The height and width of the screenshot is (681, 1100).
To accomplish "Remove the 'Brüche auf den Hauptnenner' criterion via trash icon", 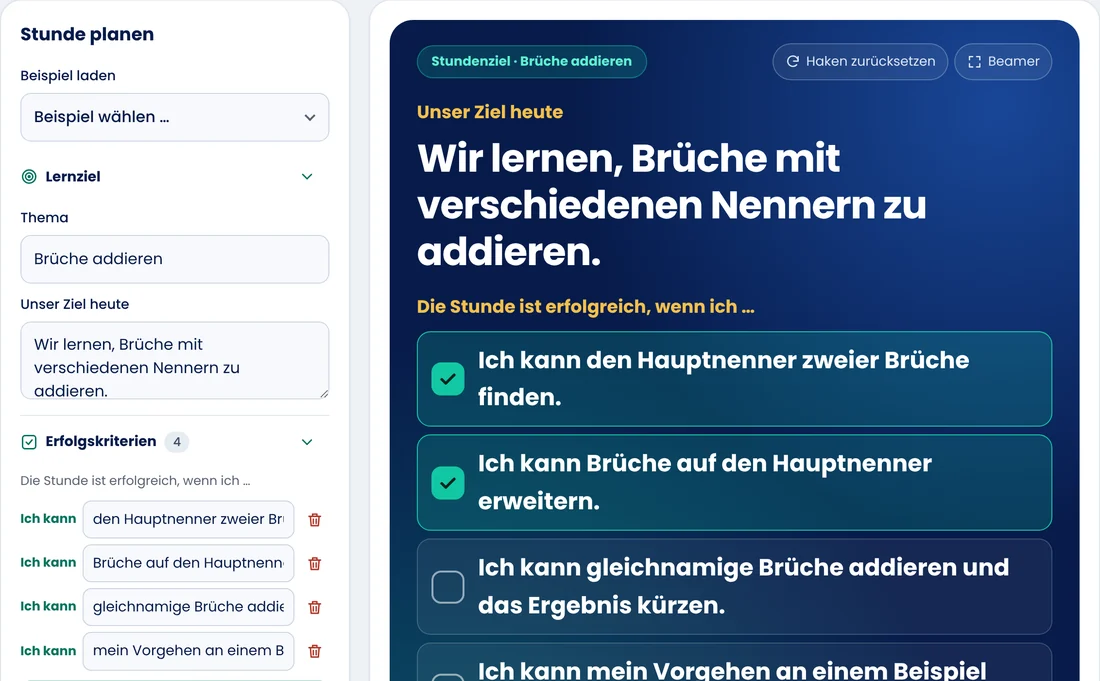I will tap(315, 563).
